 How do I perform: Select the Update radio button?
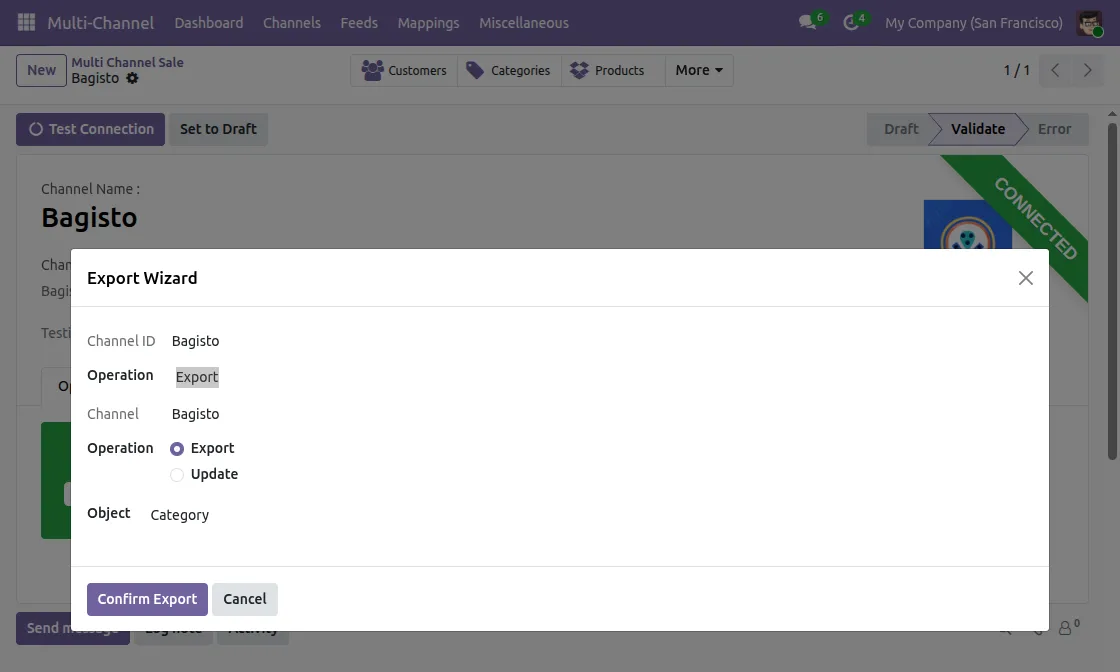176,474
